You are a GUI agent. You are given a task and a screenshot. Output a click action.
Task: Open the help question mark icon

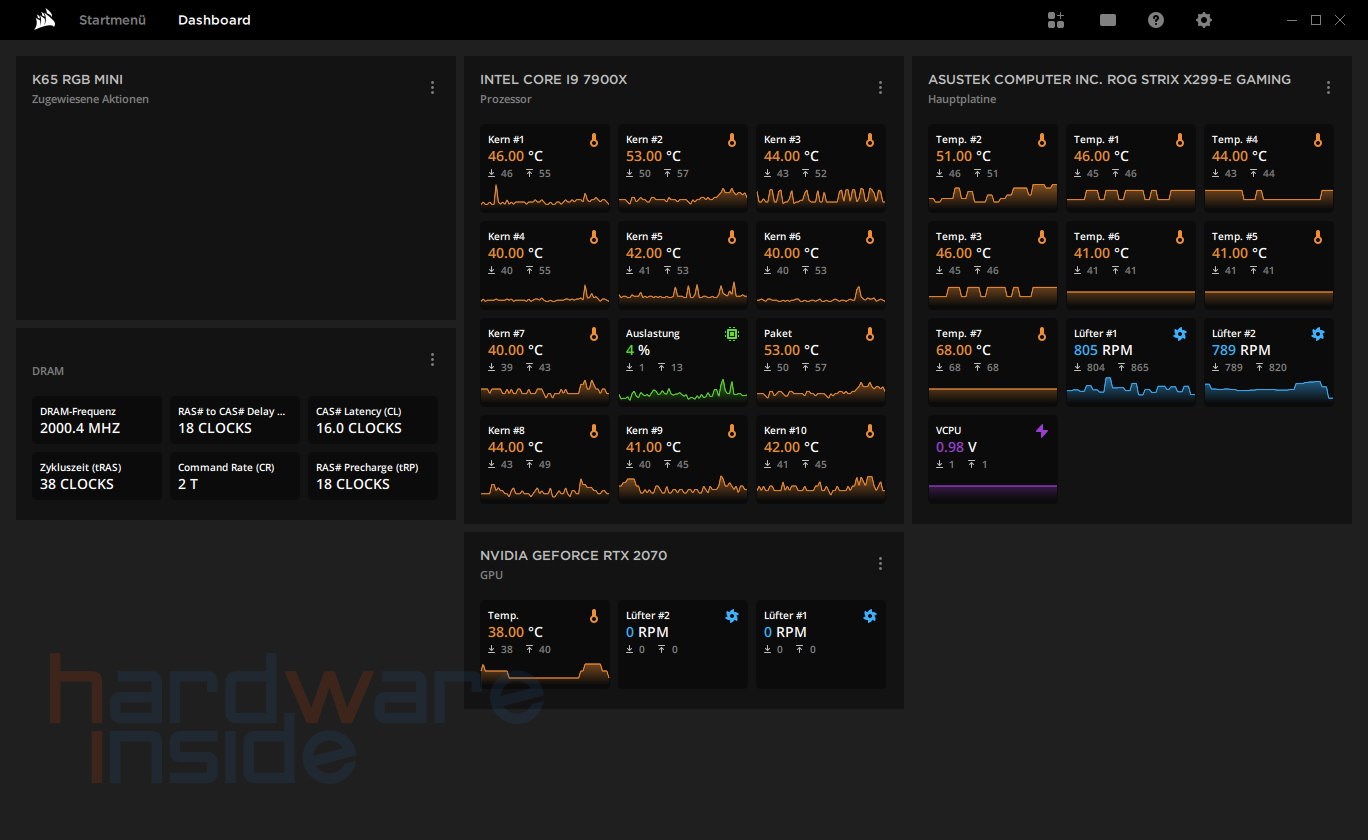click(x=1156, y=20)
